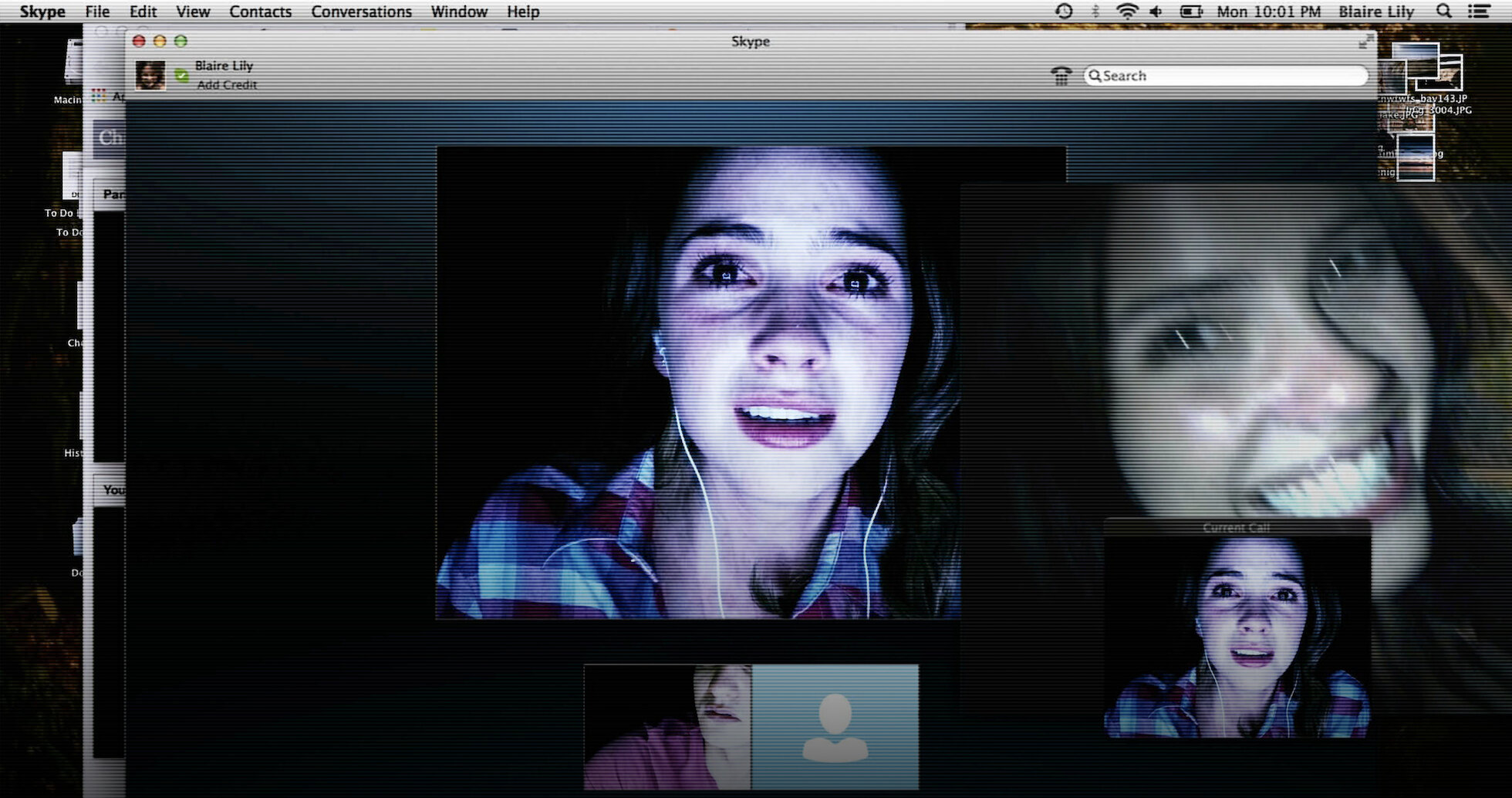Open the date and time menu
The height and width of the screenshot is (798, 1512).
point(1268,12)
